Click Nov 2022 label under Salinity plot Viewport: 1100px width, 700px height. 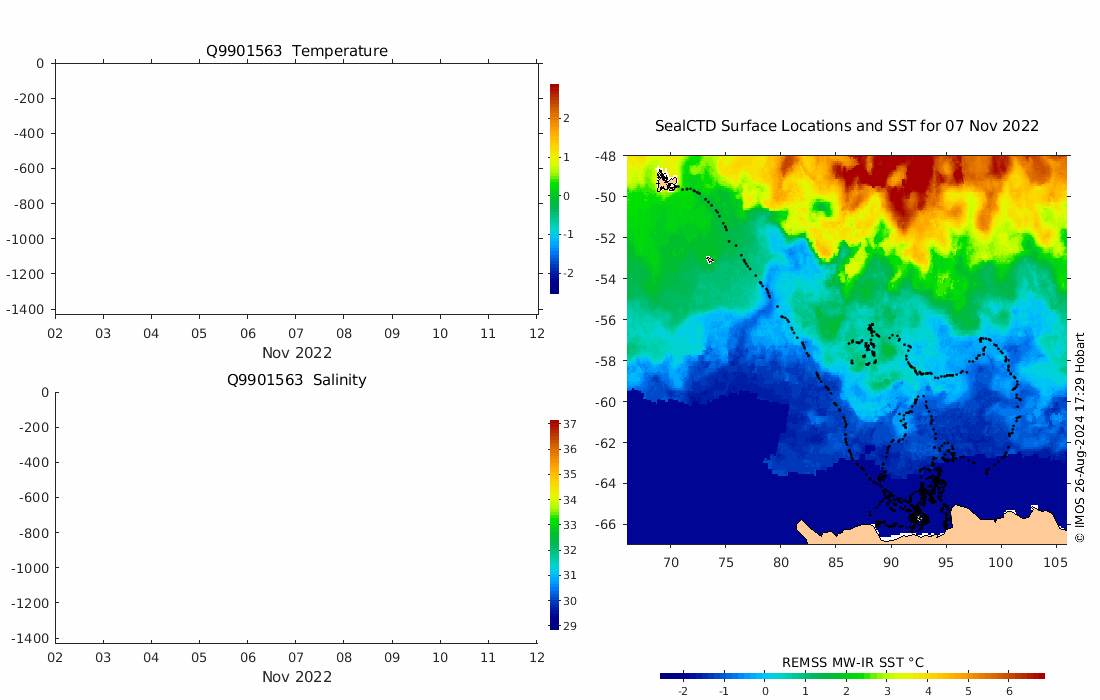297,677
